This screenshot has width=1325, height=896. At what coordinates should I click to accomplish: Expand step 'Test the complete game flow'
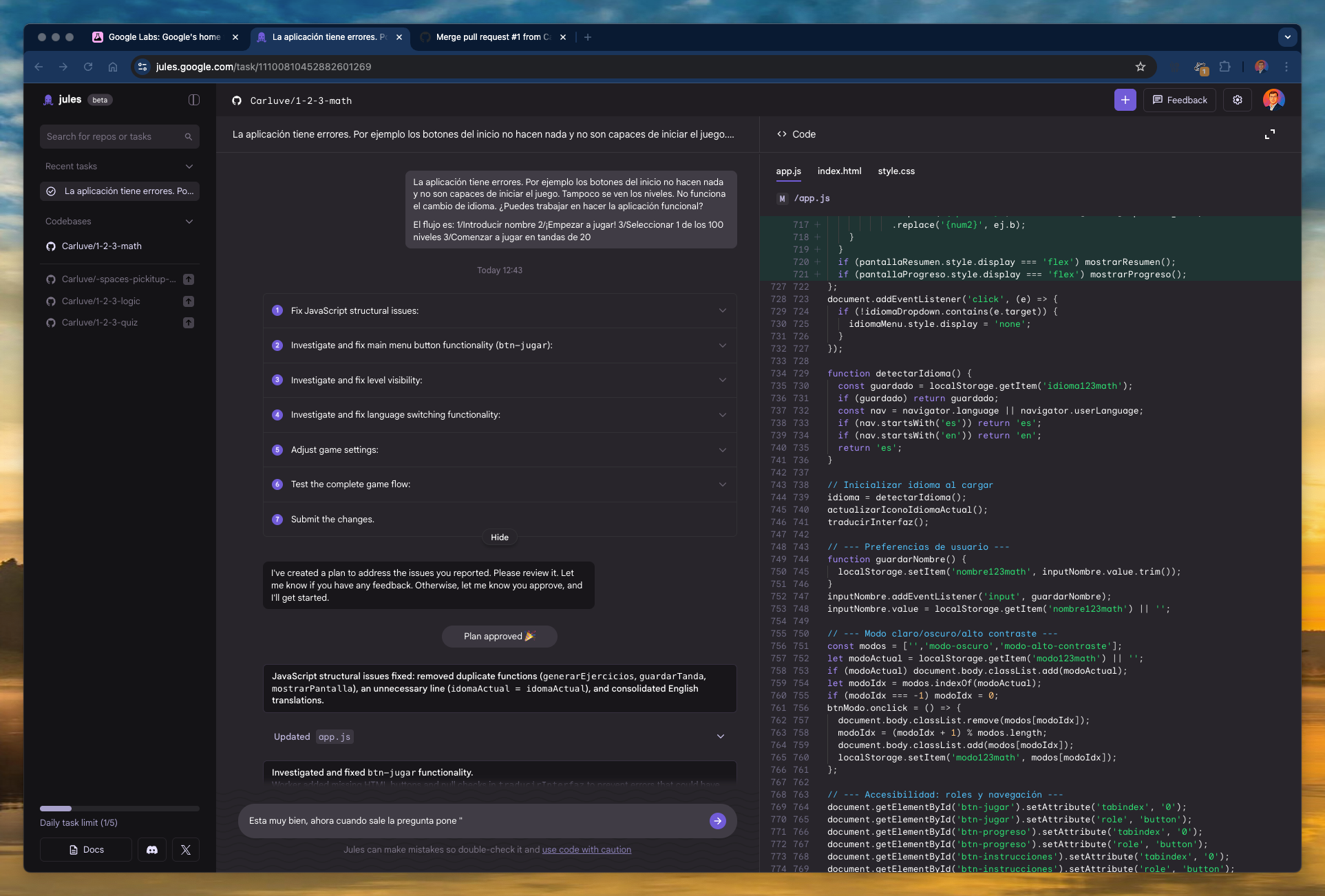click(x=722, y=484)
